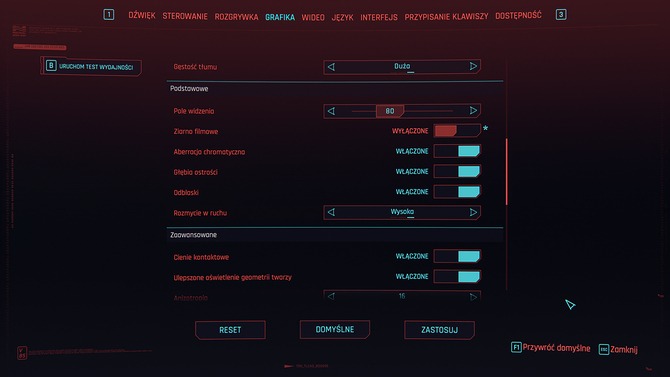Click the Odblaski label
The height and width of the screenshot is (377, 670).
coord(186,192)
